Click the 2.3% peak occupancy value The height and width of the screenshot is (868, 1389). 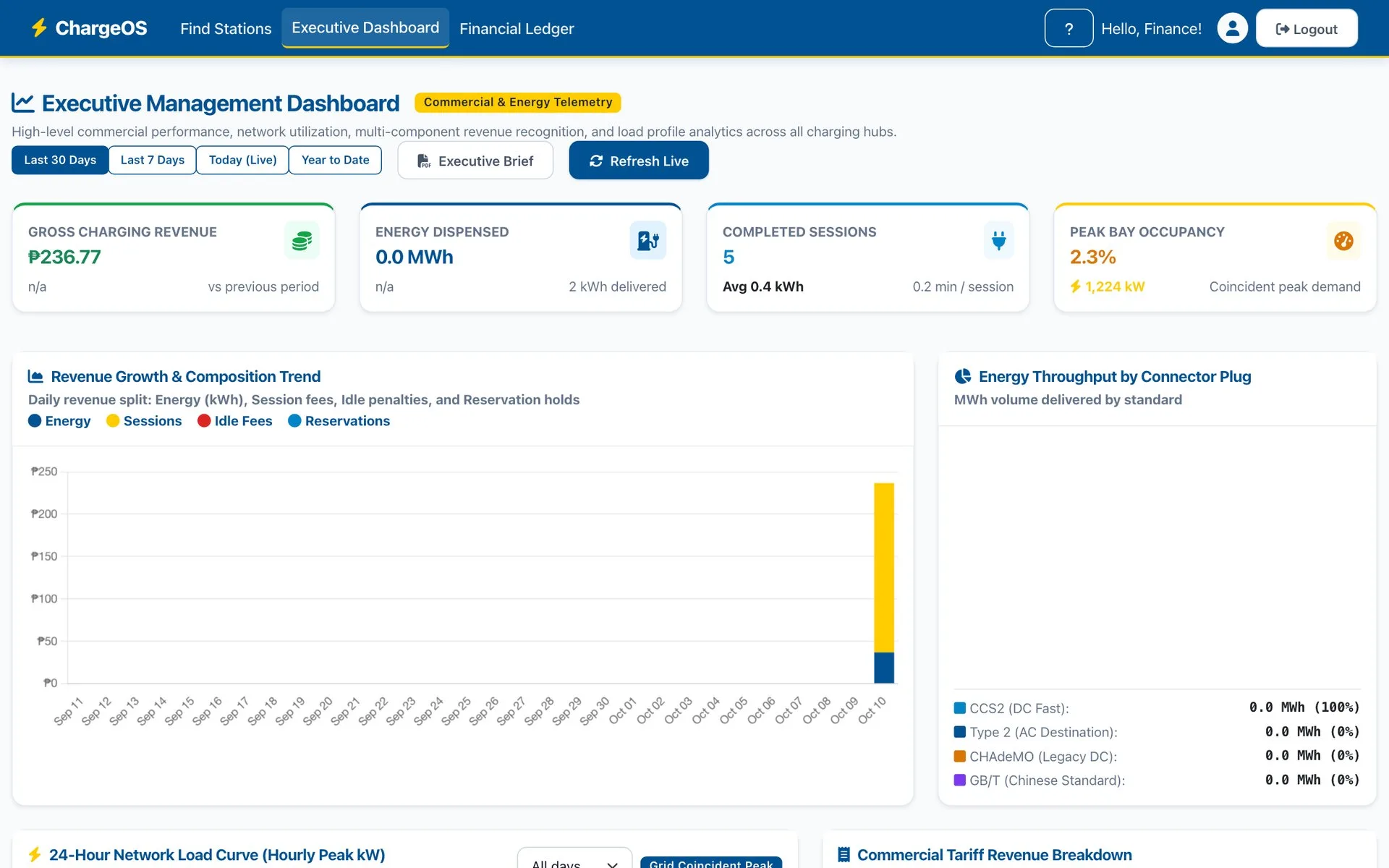point(1092,257)
